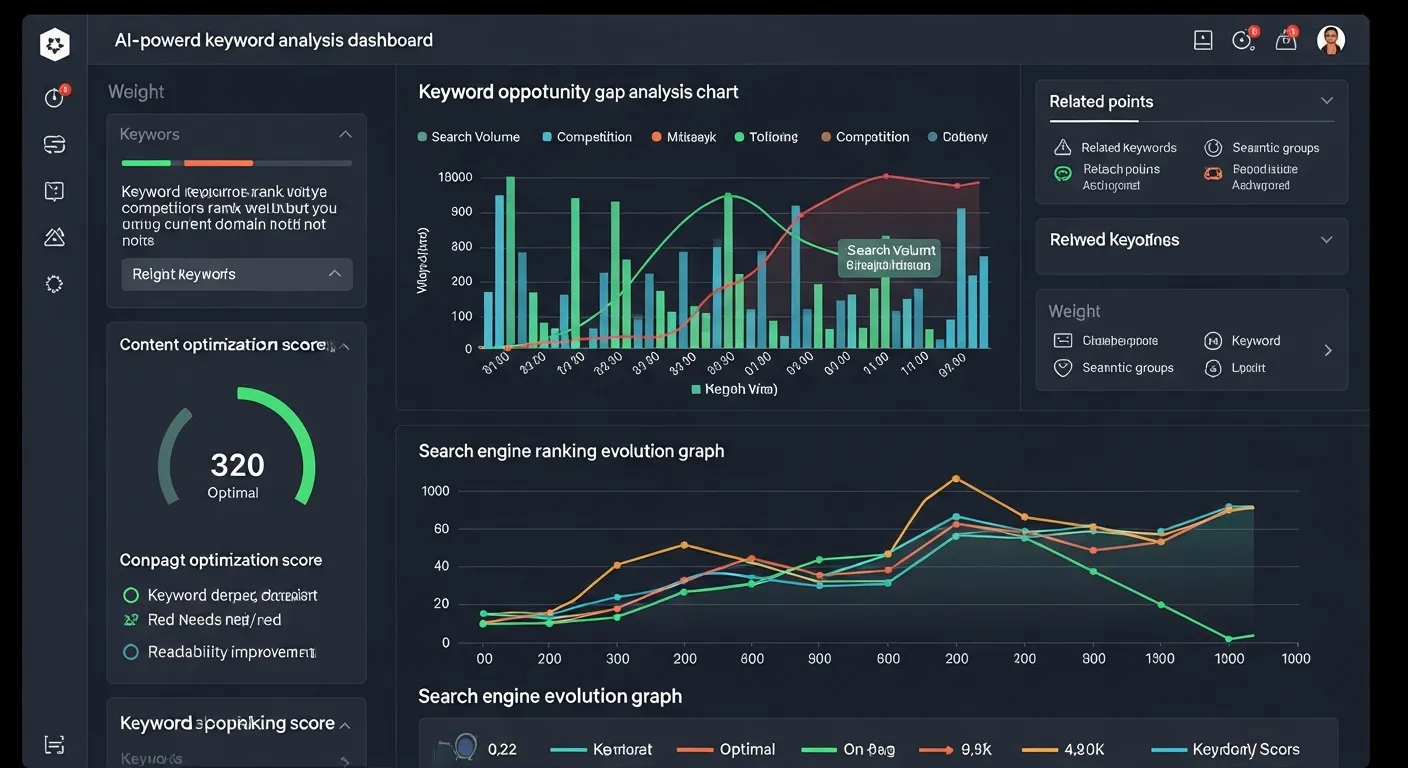The width and height of the screenshot is (1408, 768).
Task: Click the user profile avatar
Action: coord(1331,40)
